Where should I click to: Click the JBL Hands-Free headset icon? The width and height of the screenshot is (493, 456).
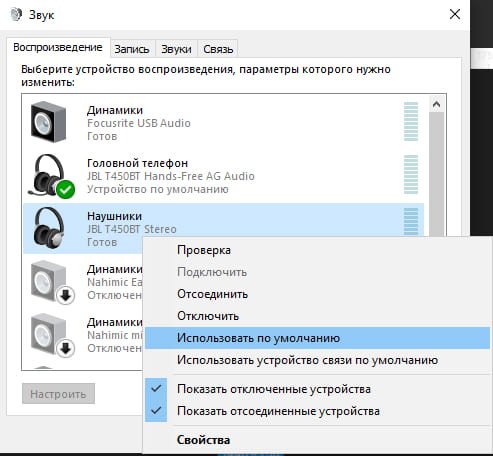[x=49, y=175]
